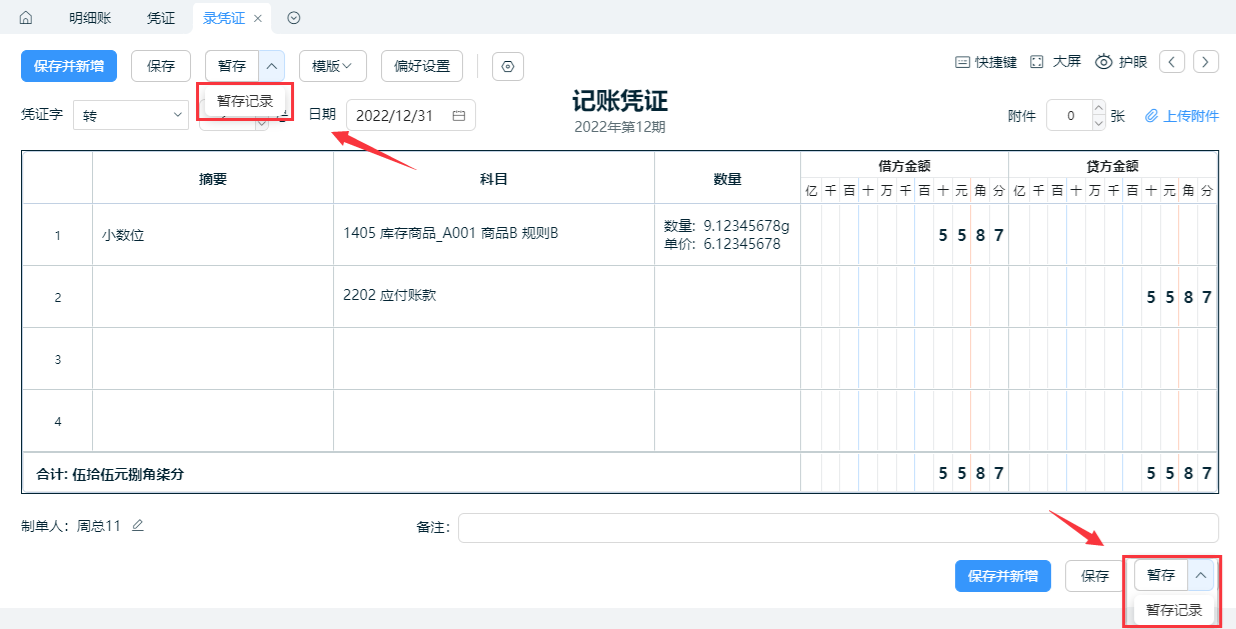Screen dimensions: 1236x629
Task: Toggle 护眼 eye-protection mode
Action: (x=1121, y=62)
